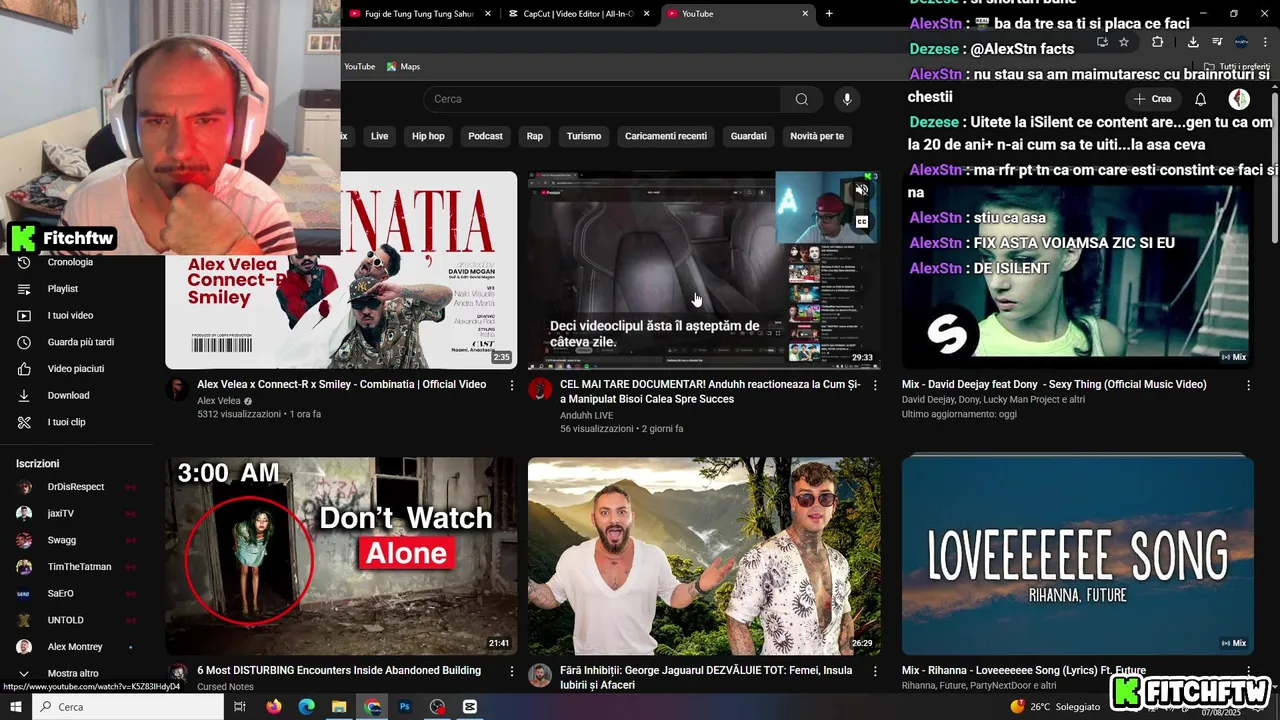
Task: Select the Hip hop filter chip
Action: click(428, 136)
